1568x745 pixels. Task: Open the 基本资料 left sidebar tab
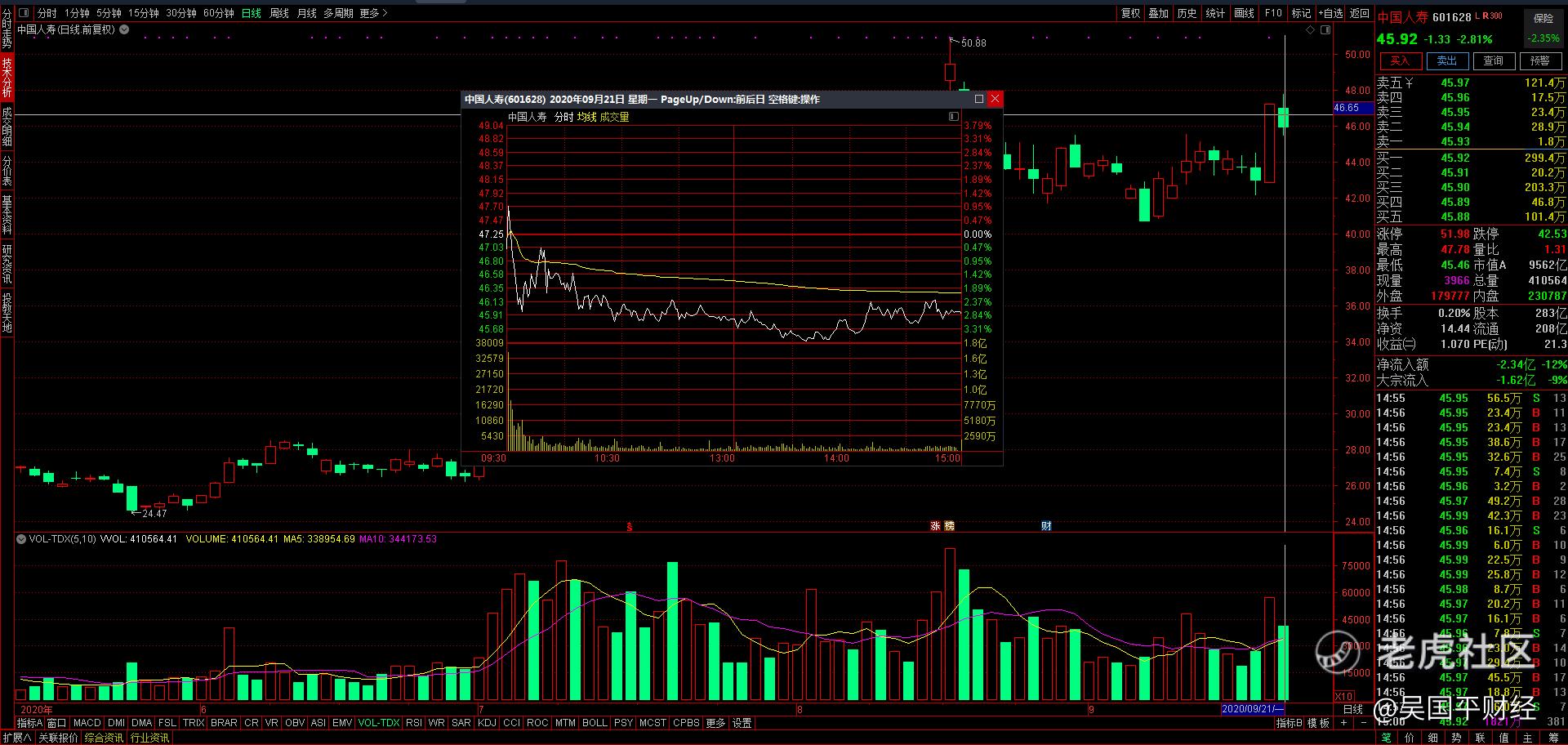[x=7, y=216]
